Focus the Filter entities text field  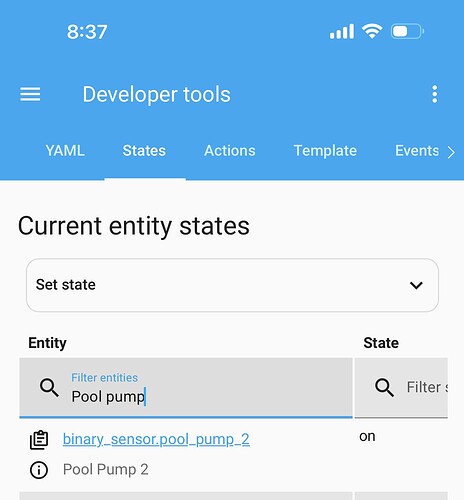pos(186,387)
